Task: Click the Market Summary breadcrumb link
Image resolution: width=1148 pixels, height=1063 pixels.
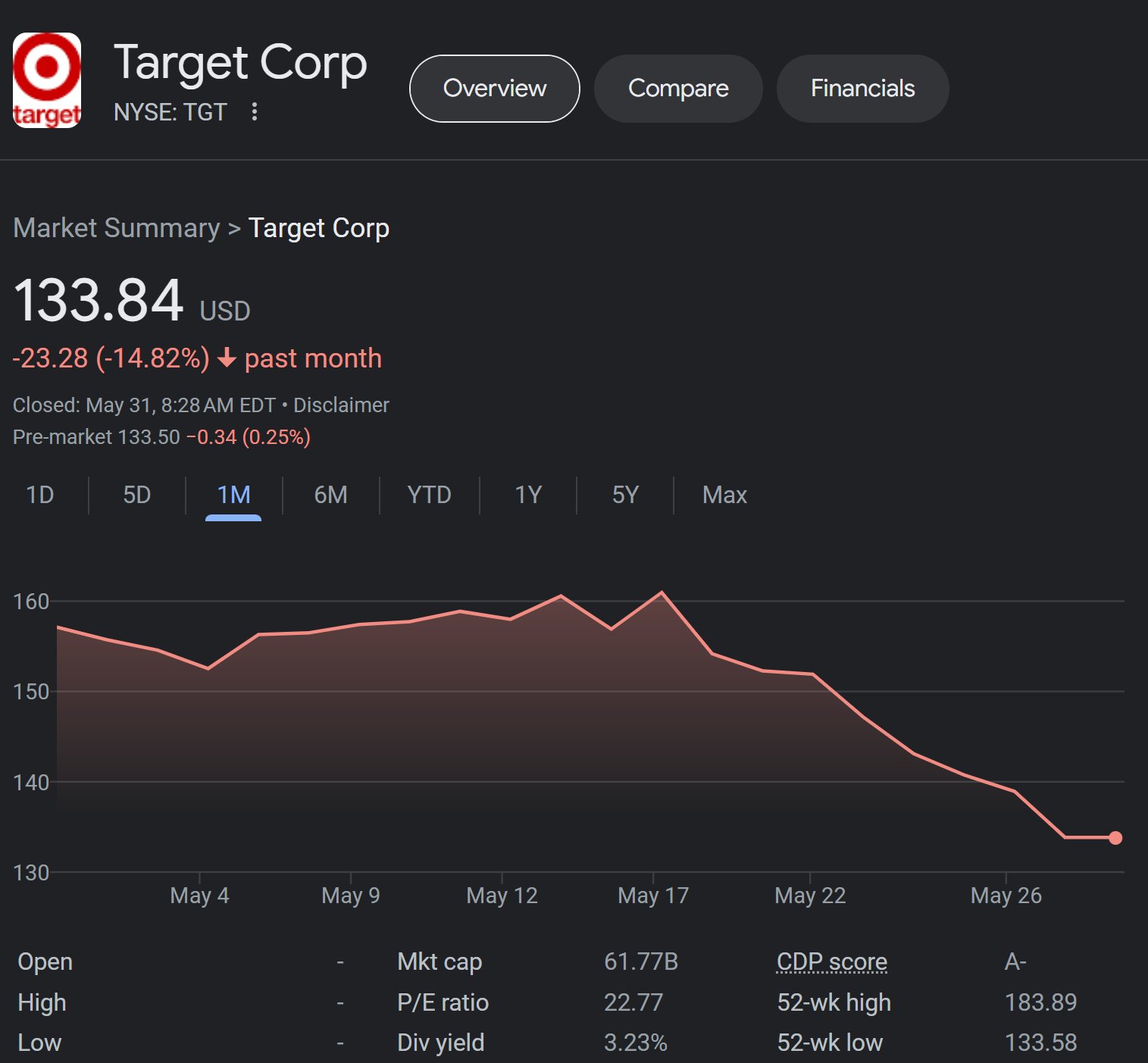Action: (117, 228)
